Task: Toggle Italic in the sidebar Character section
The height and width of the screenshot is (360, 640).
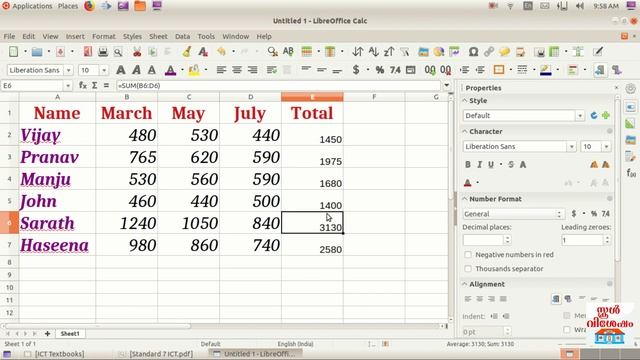Action: tap(480, 164)
